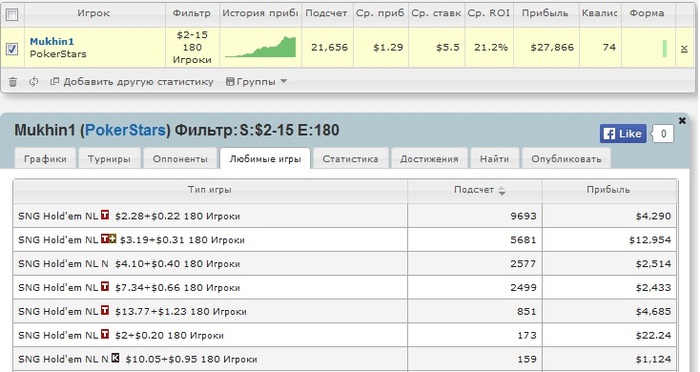Screen dimensions: 700x372
Task: Click the $1.29 average profit value
Action: (388, 47)
